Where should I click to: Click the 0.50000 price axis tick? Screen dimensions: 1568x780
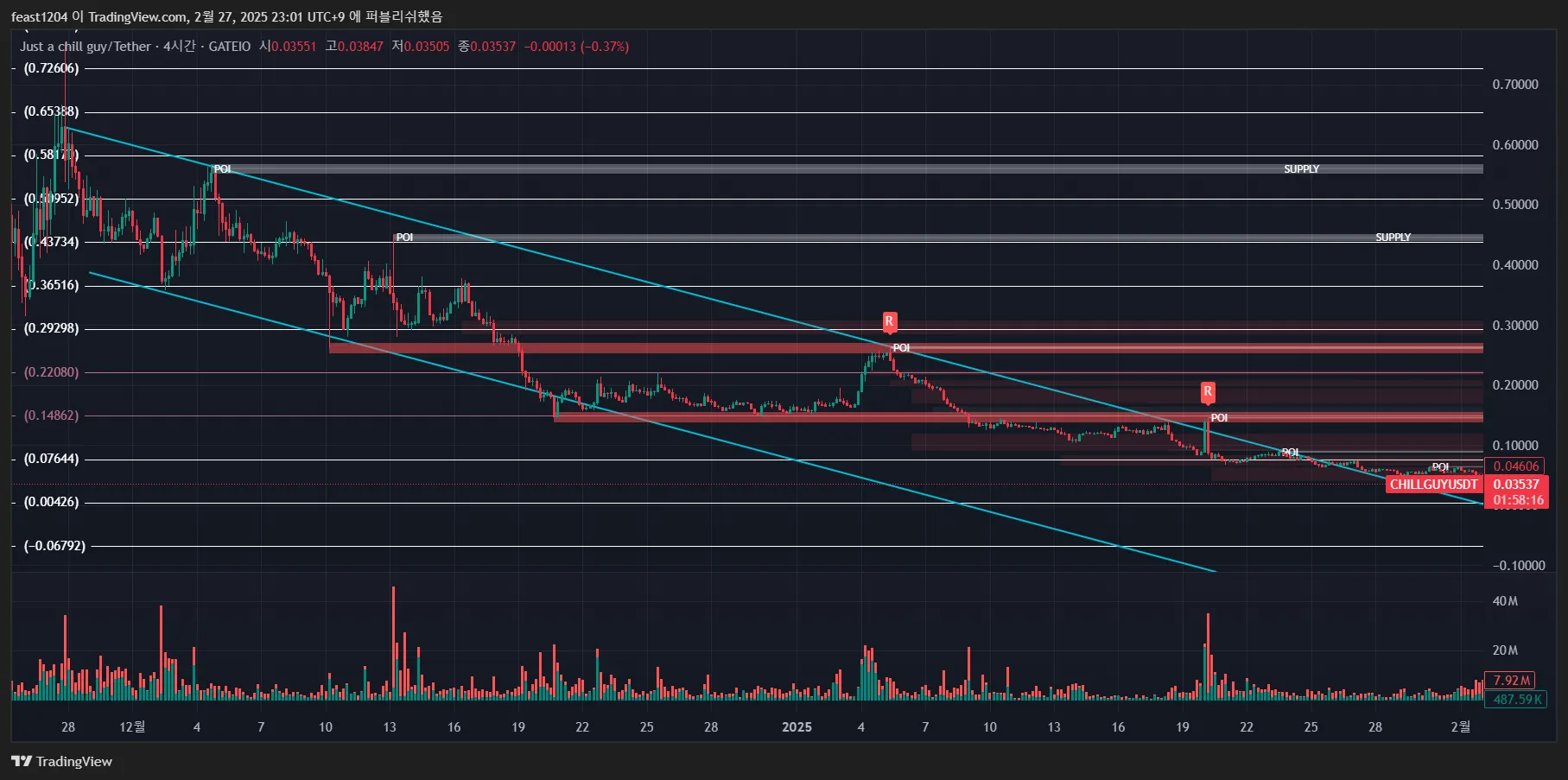click(1515, 205)
